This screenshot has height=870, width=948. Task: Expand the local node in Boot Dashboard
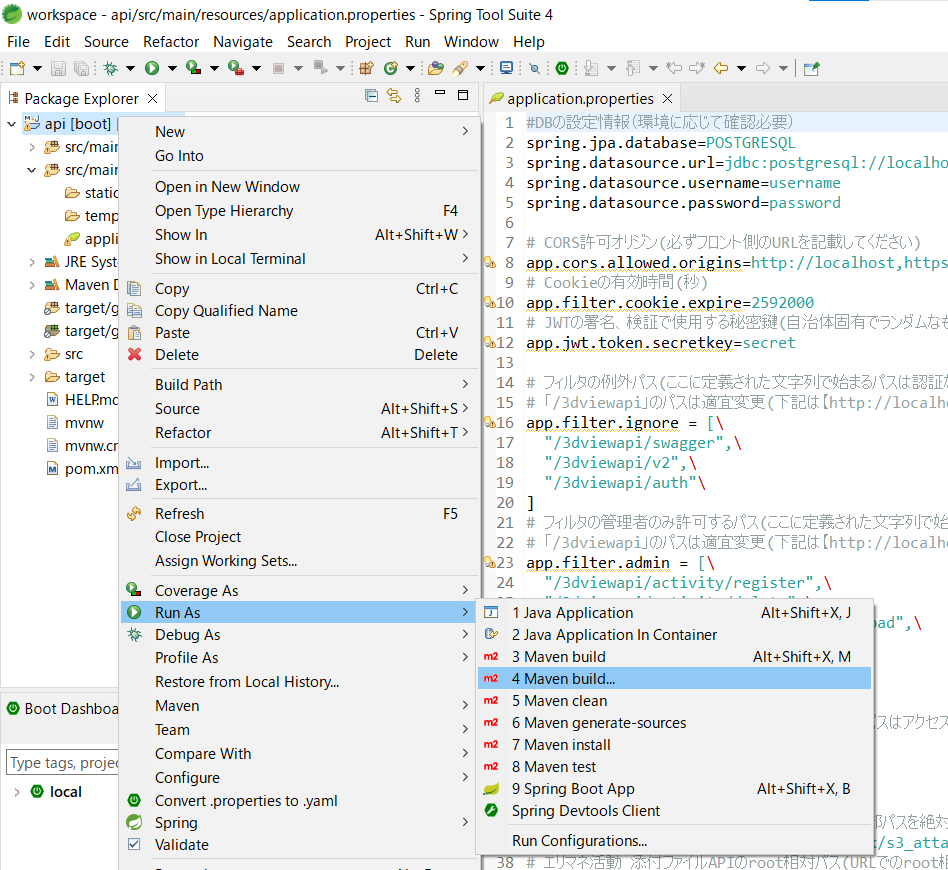point(17,792)
